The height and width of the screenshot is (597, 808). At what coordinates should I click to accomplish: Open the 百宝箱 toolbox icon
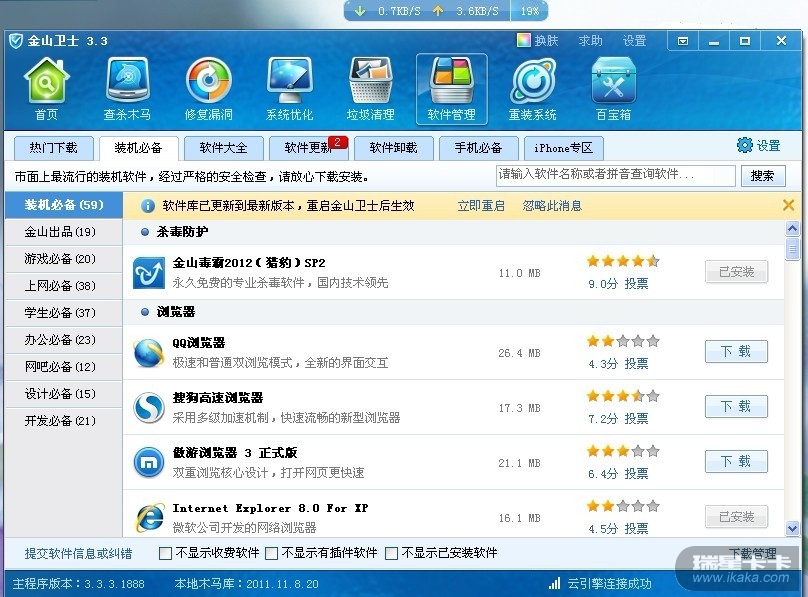tap(613, 89)
